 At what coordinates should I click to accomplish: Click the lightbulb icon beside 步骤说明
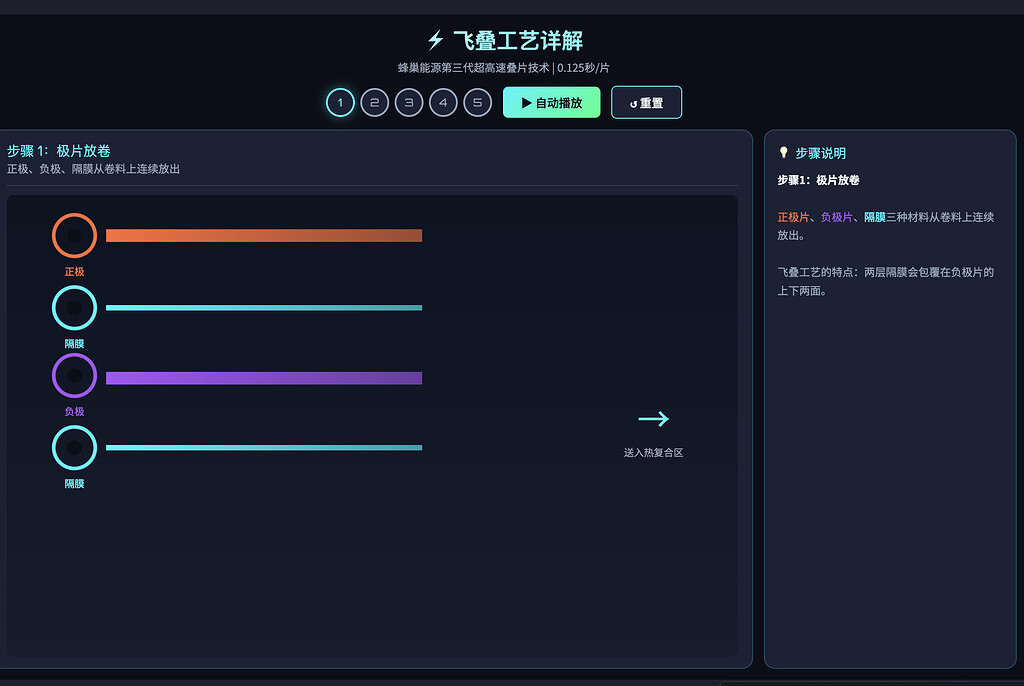(784, 152)
